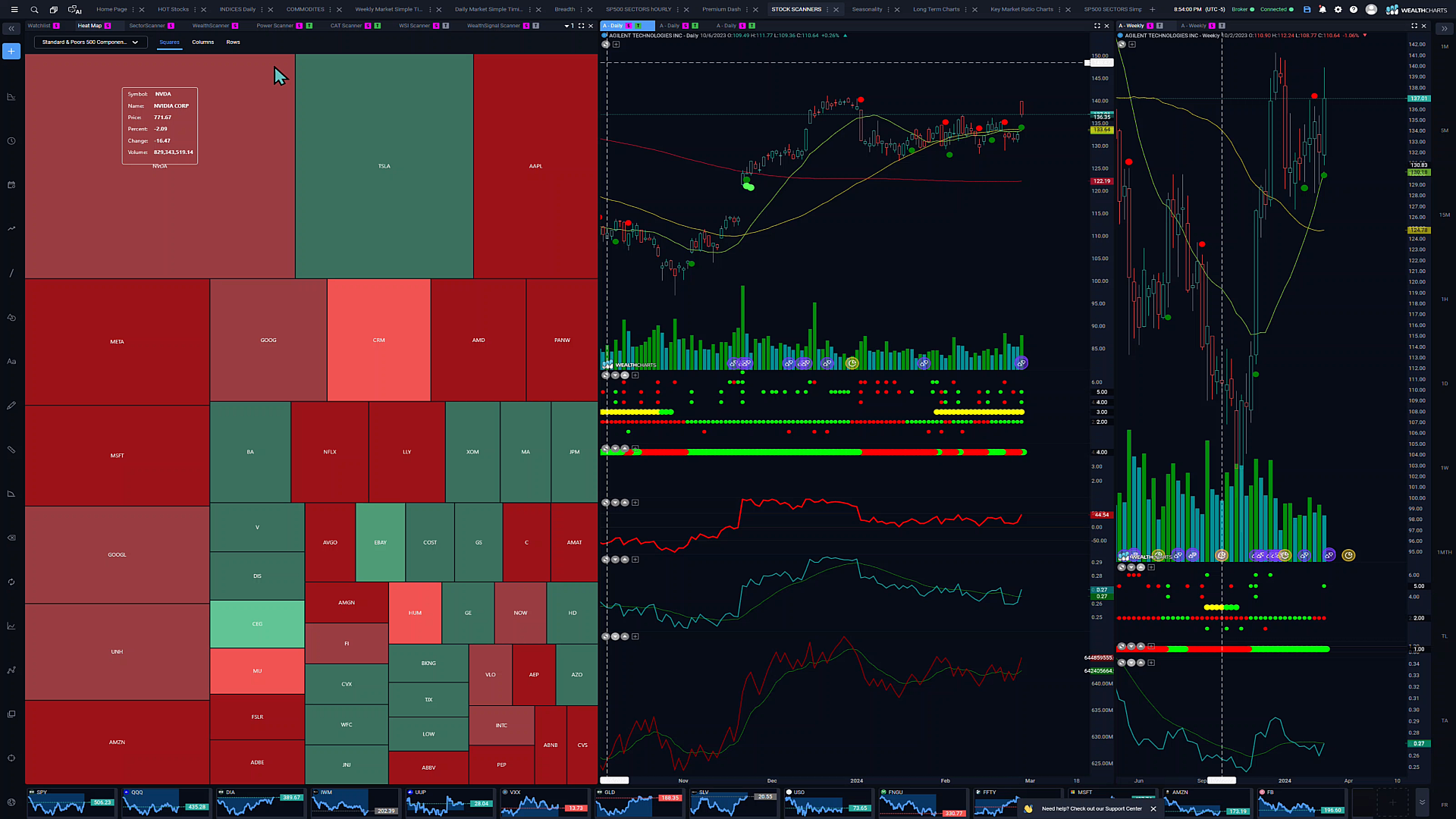Maximize the A - Daily chart panel

[x=1097, y=26]
